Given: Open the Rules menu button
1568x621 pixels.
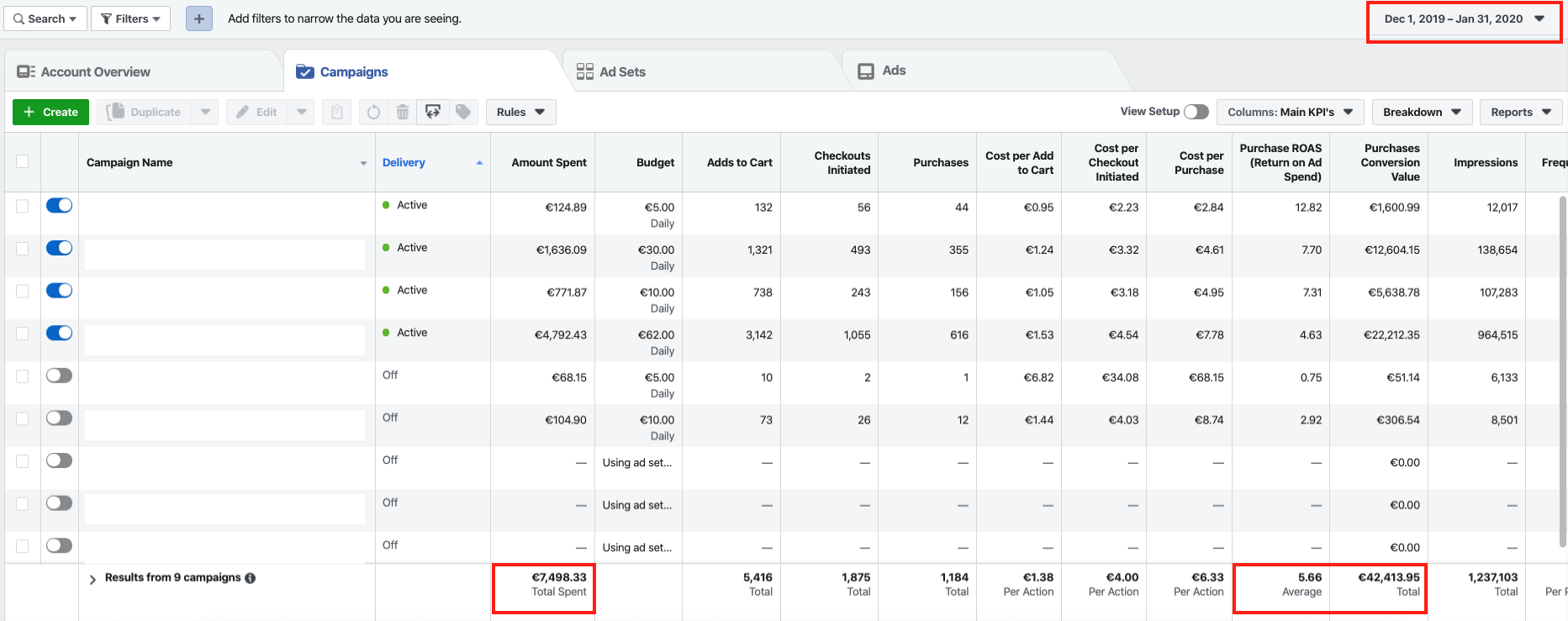Looking at the screenshot, I should tap(520, 112).
